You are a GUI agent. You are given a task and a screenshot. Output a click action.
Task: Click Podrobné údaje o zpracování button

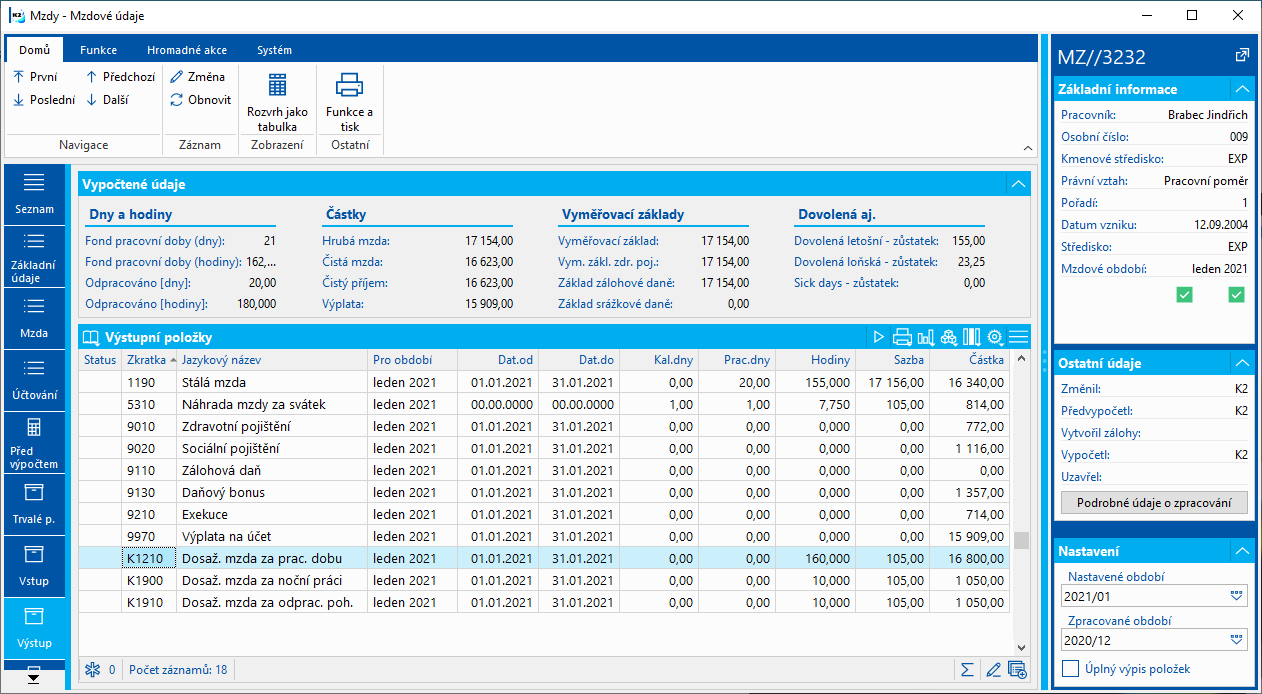(x=1154, y=502)
